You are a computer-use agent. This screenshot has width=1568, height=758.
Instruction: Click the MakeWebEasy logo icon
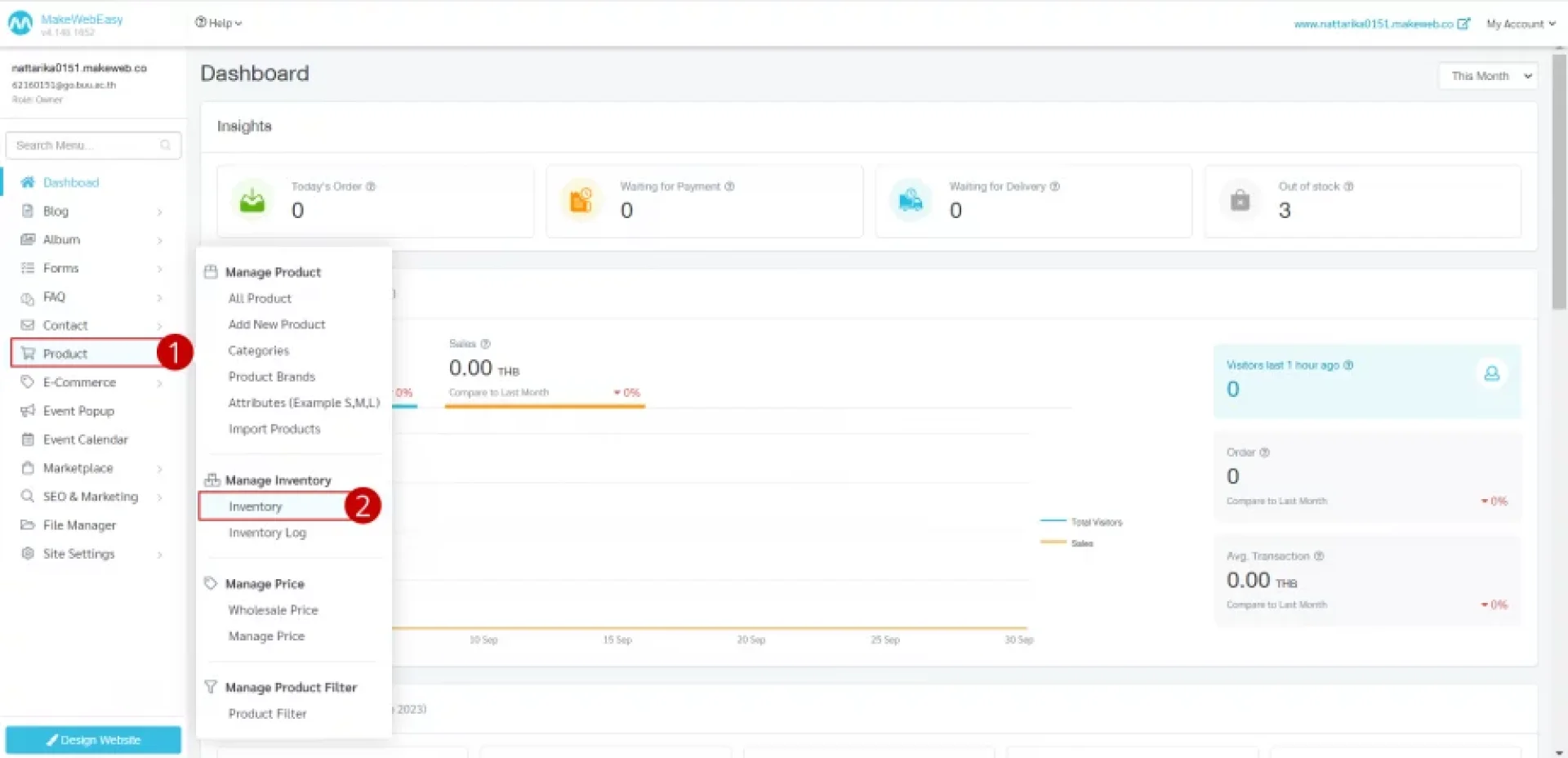(x=20, y=24)
